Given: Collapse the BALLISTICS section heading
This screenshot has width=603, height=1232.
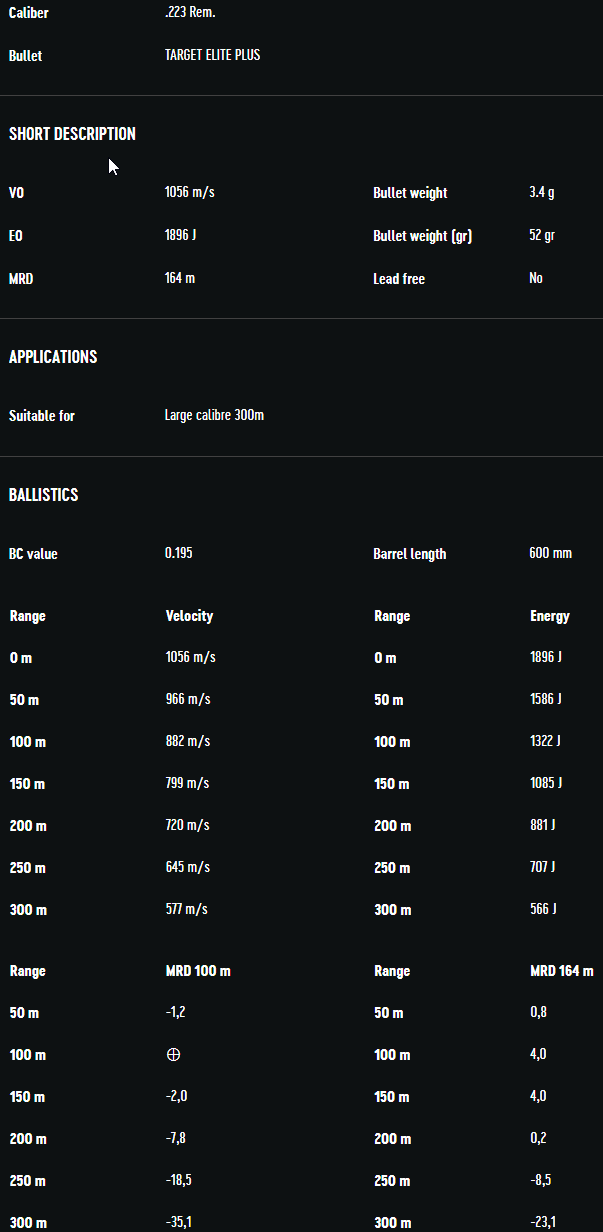Looking at the screenshot, I should tap(44, 495).
